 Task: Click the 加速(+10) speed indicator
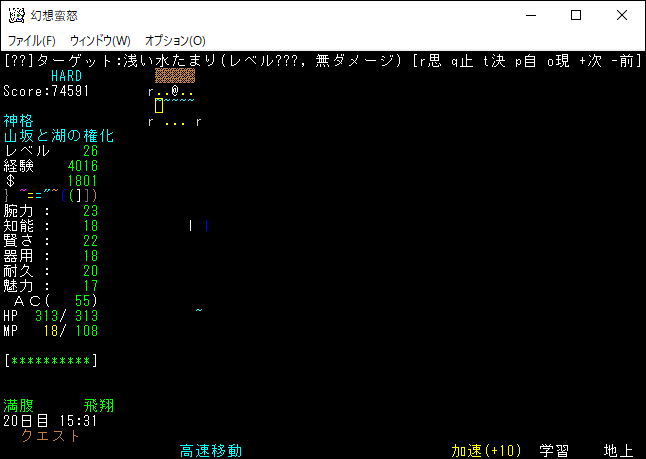pos(485,450)
